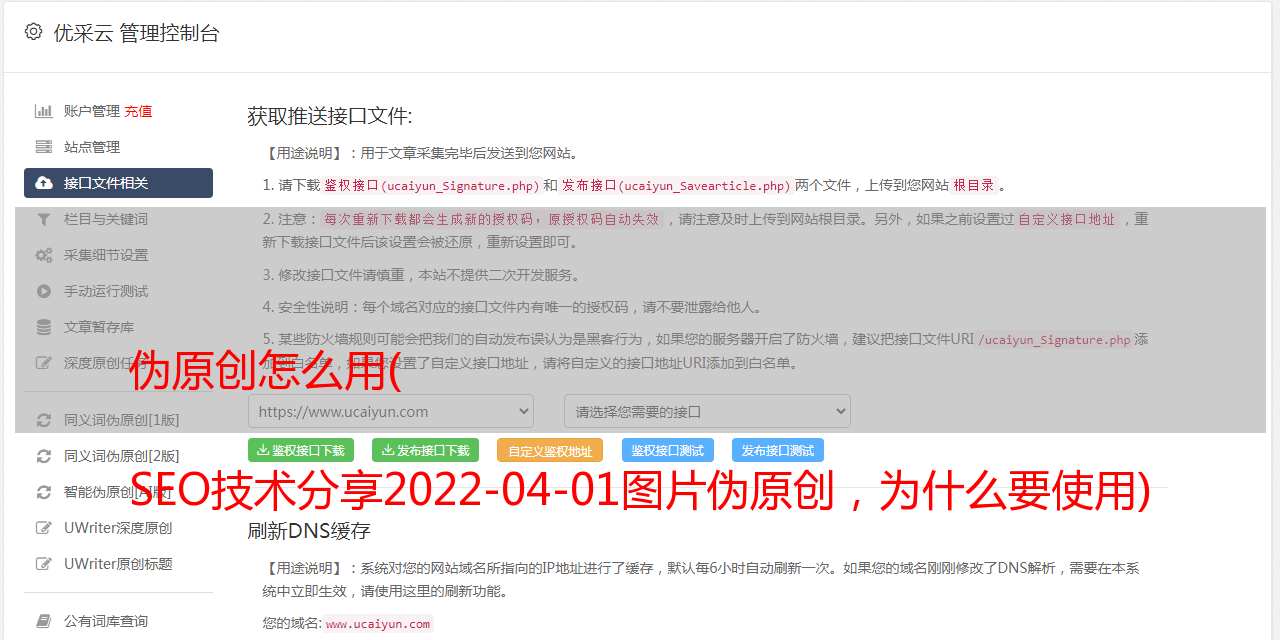1280x640 pixels.
Task: Open the https://www.ucaiyun.com domain dropdown
Action: (x=391, y=411)
